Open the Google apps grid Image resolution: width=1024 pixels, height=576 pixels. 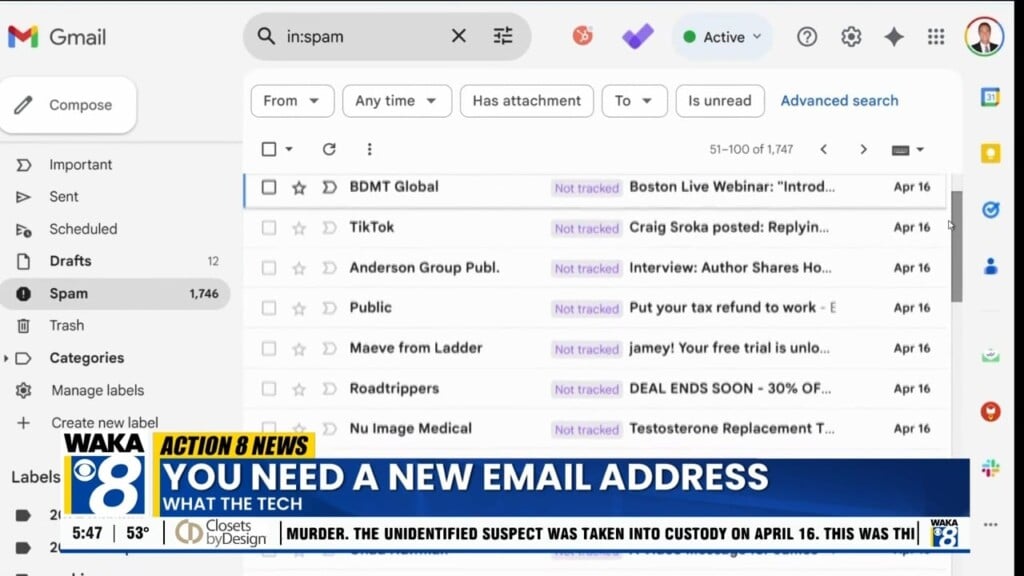936,37
